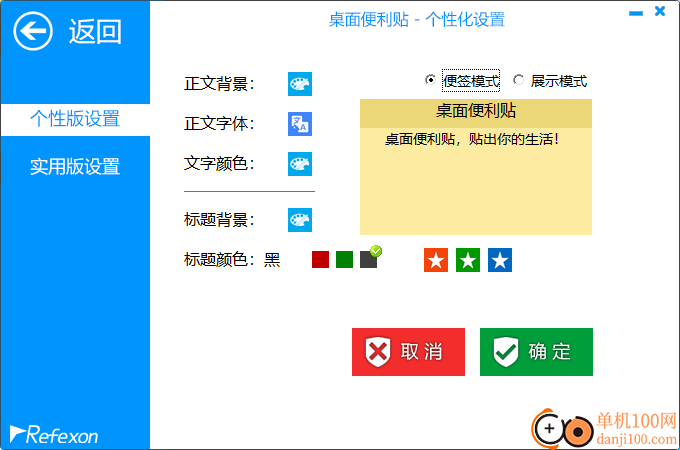The image size is (680, 450).
Task: Click the 确定 confirm button
Action: (x=536, y=352)
